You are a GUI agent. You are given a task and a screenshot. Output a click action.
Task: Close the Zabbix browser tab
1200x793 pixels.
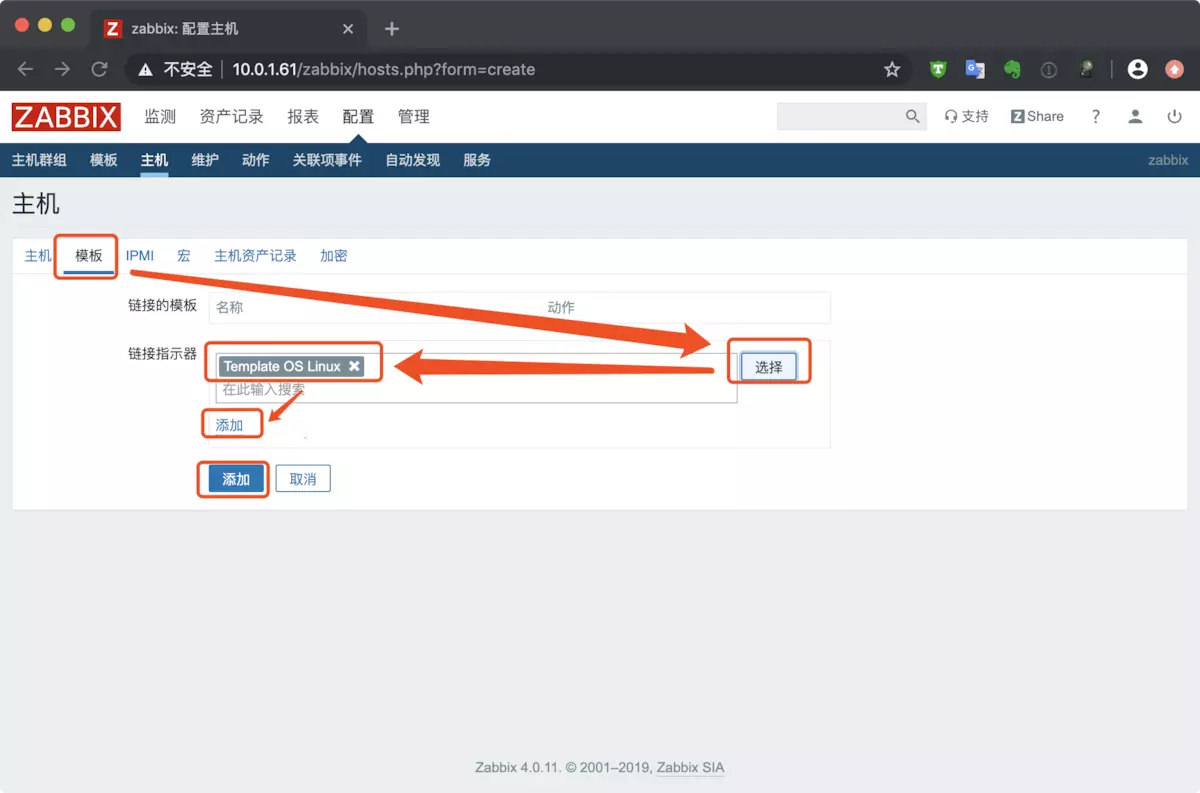tap(348, 29)
